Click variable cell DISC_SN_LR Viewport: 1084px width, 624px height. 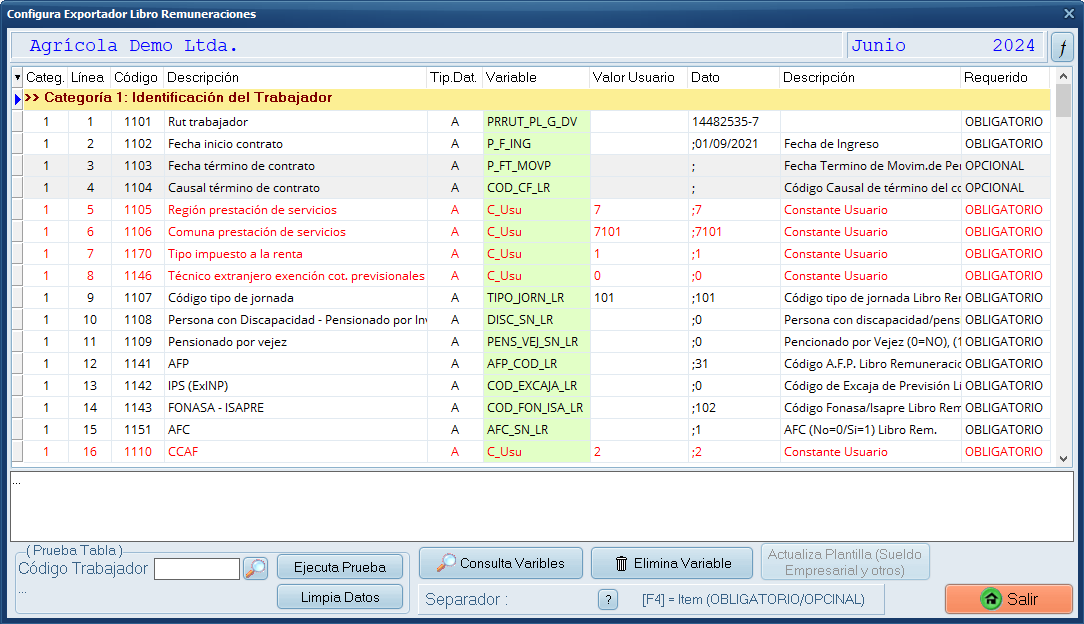point(536,320)
